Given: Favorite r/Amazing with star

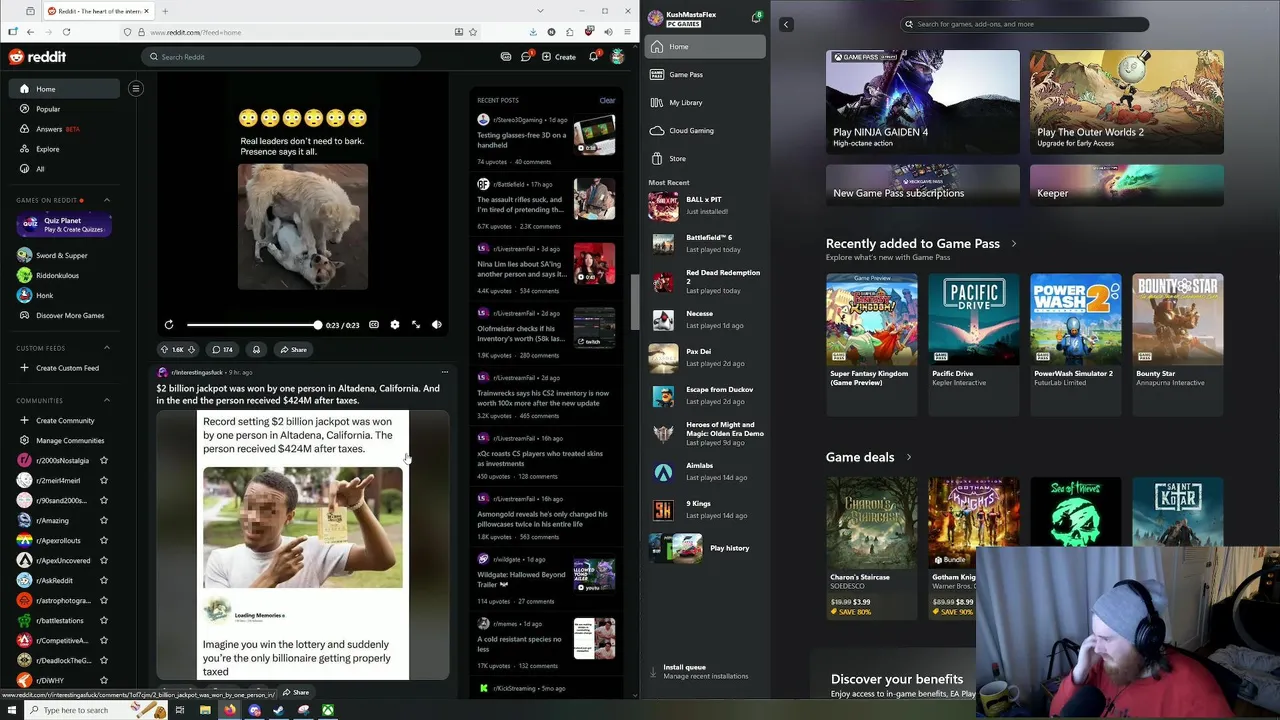Looking at the screenshot, I should coord(104,521).
